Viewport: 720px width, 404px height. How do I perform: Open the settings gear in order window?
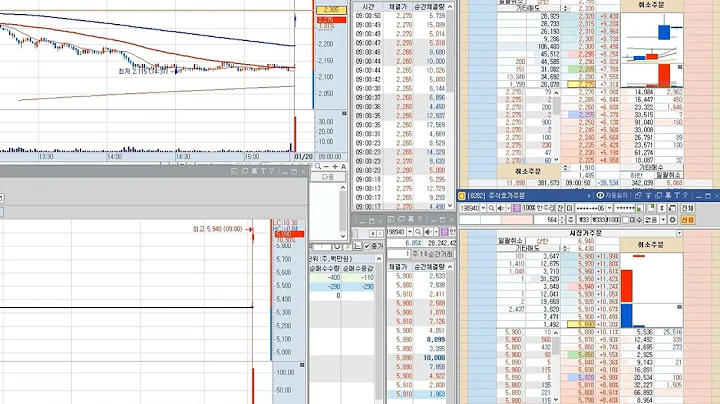pos(672,220)
